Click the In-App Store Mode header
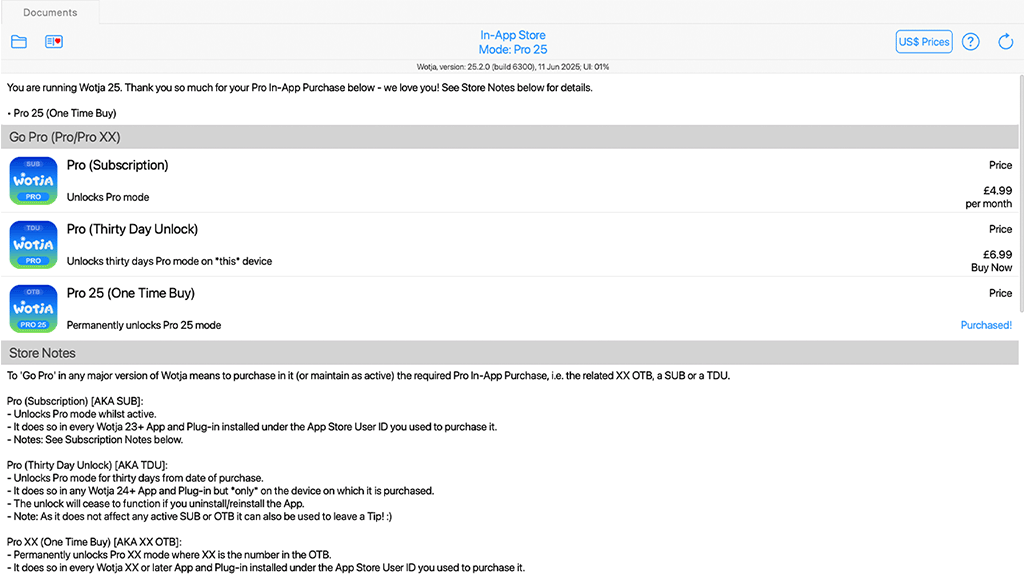The width and height of the screenshot is (1024, 576). (513, 41)
